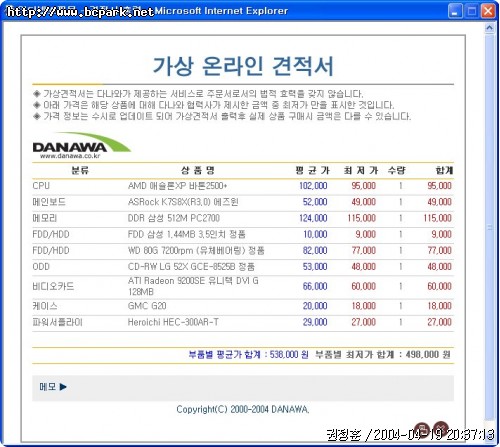Click FDD average price 10,000
This screenshot has height=447, width=500.
pos(315,234)
